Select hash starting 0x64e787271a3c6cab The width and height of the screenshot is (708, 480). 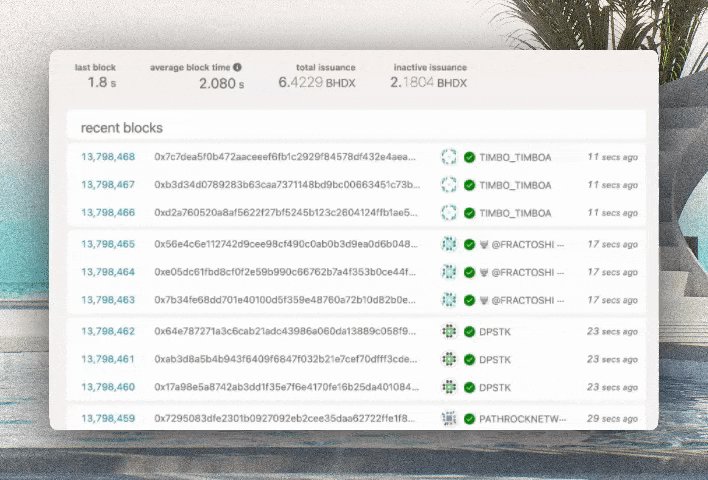pos(285,331)
